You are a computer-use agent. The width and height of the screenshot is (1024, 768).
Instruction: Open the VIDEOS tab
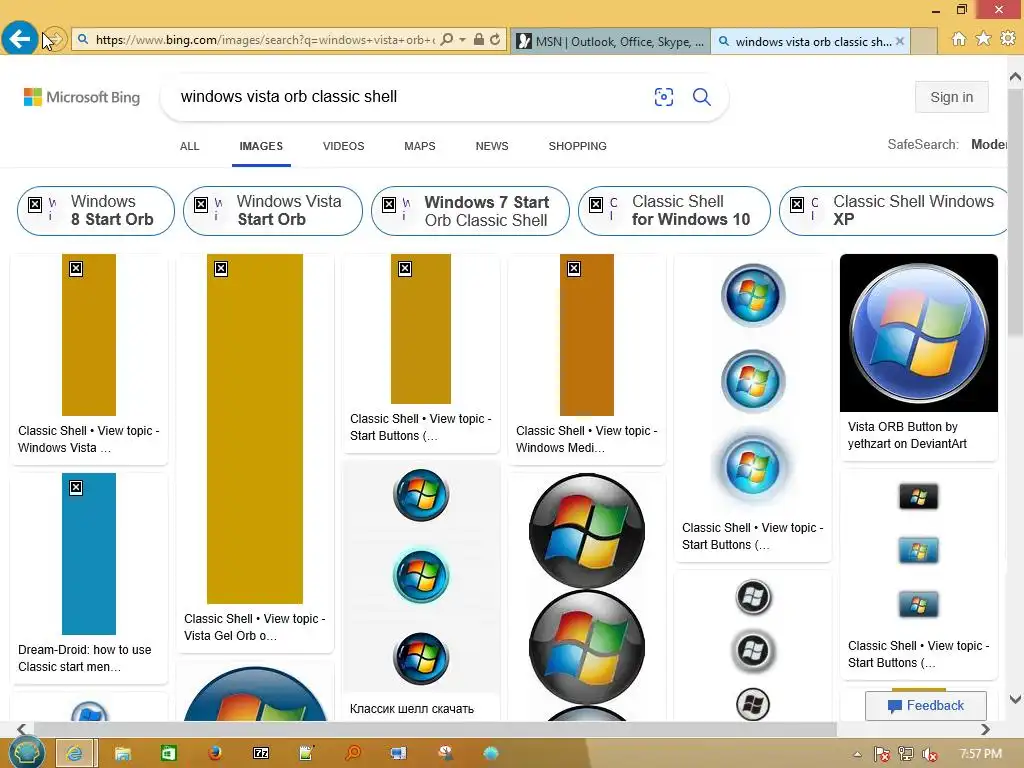click(x=344, y=146)
